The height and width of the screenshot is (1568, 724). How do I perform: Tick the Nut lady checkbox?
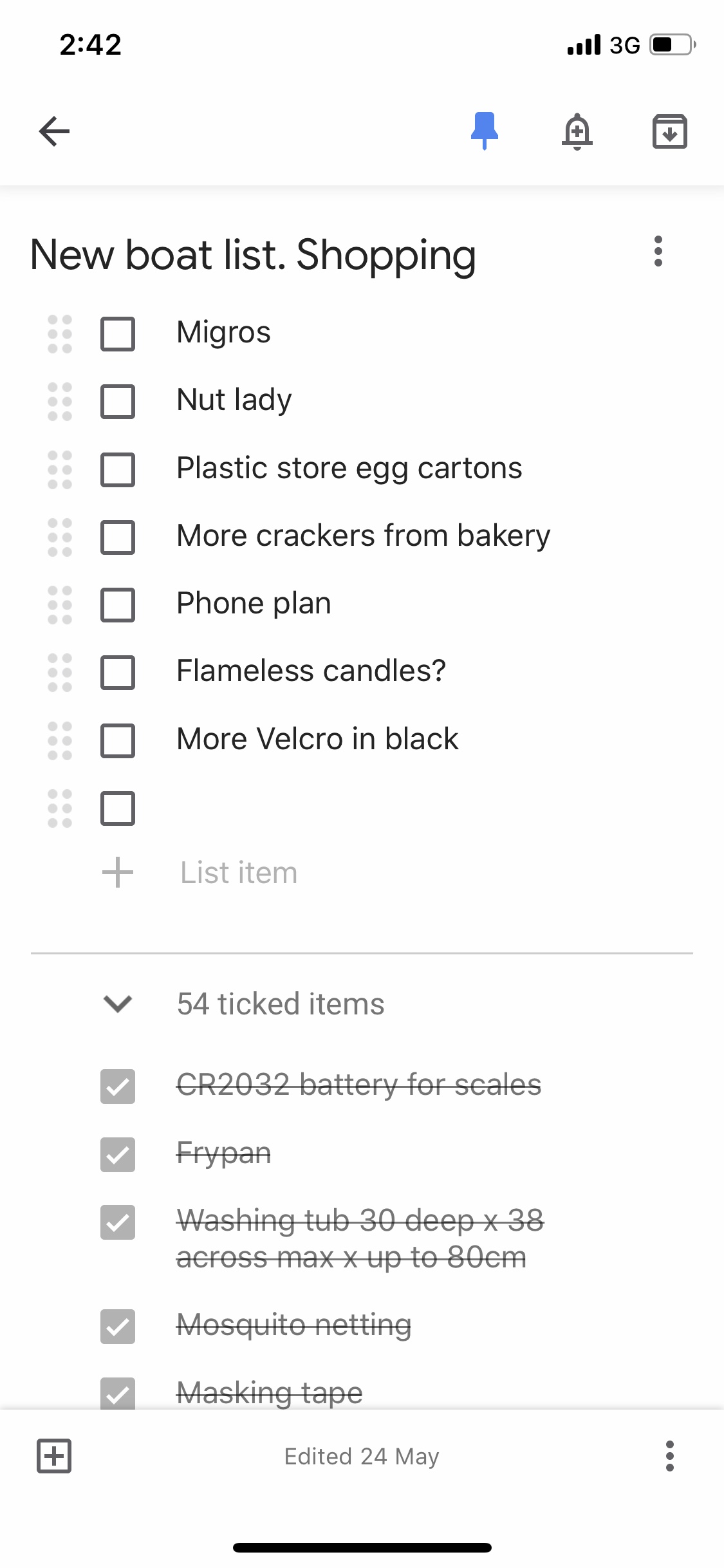tap(118, 401)
